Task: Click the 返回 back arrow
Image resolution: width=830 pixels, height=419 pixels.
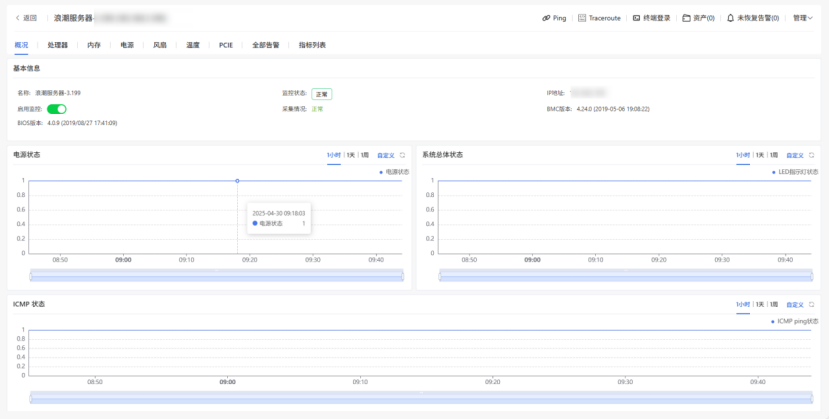Action: click(x=26, y=18)
